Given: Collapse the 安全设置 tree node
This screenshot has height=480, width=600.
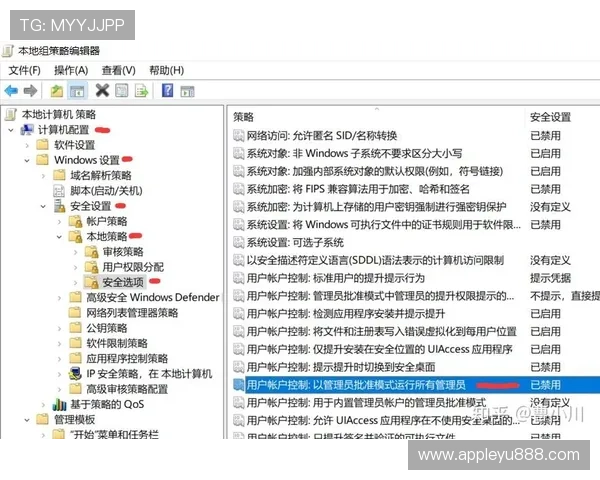Looking at the screenshot, I should click(43, 206).
